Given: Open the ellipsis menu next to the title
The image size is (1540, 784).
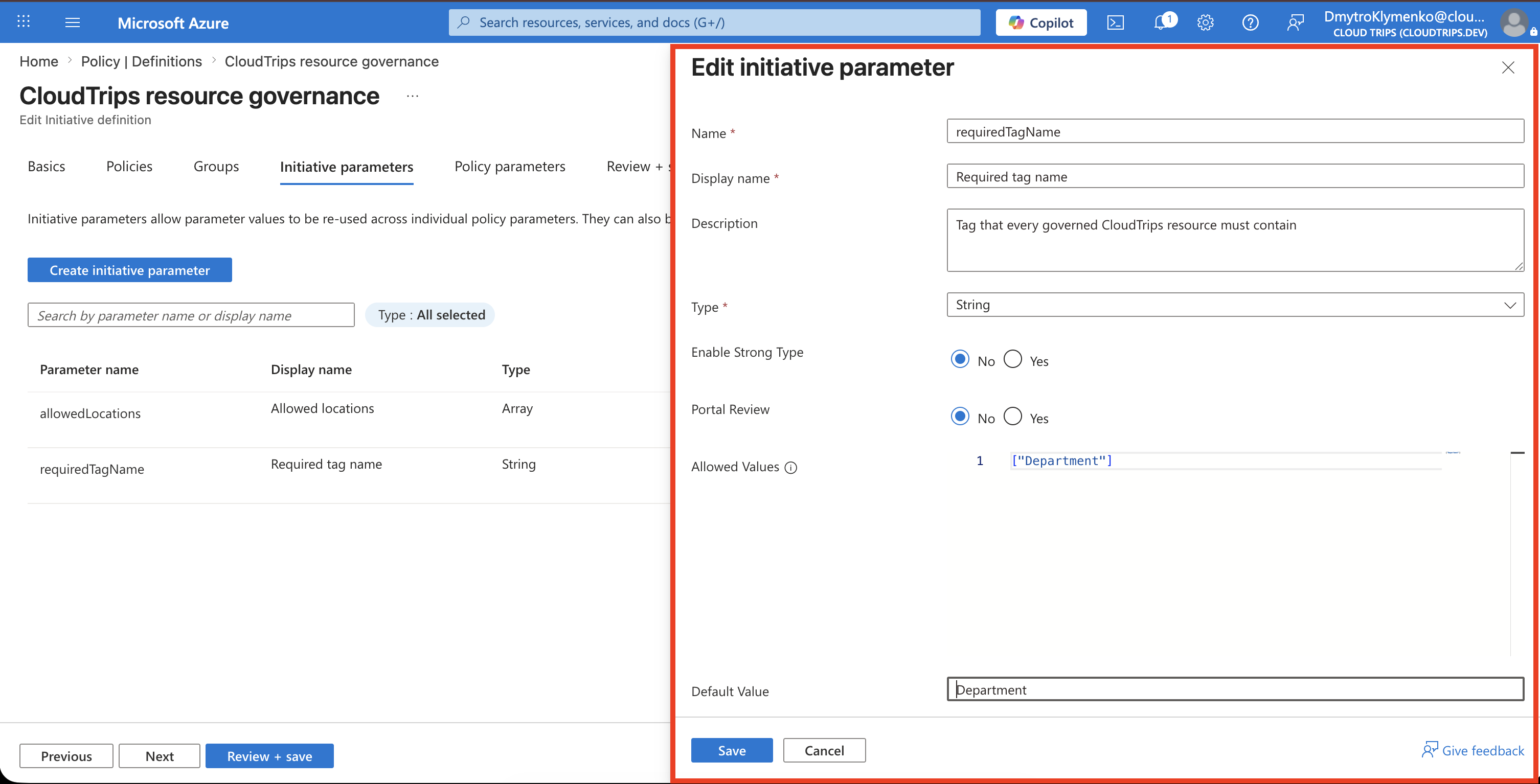Looking at the screenshot, I should coord(413,96).
